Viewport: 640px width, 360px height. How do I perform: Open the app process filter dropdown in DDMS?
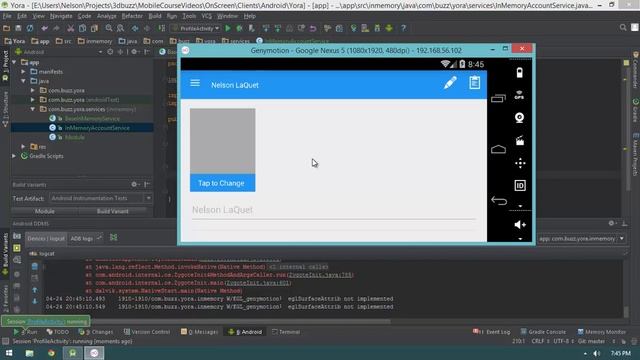click(582, 238)
